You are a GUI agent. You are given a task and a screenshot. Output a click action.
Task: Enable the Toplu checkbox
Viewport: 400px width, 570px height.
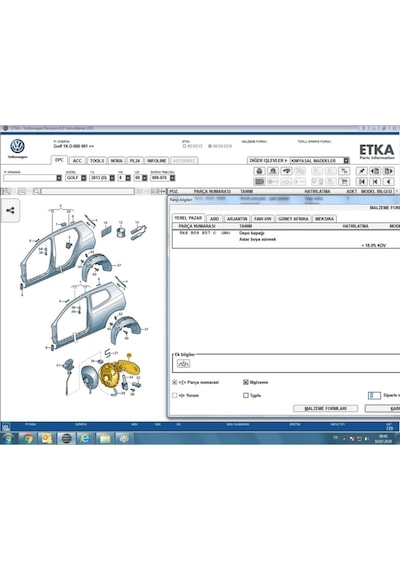point(246,395)
